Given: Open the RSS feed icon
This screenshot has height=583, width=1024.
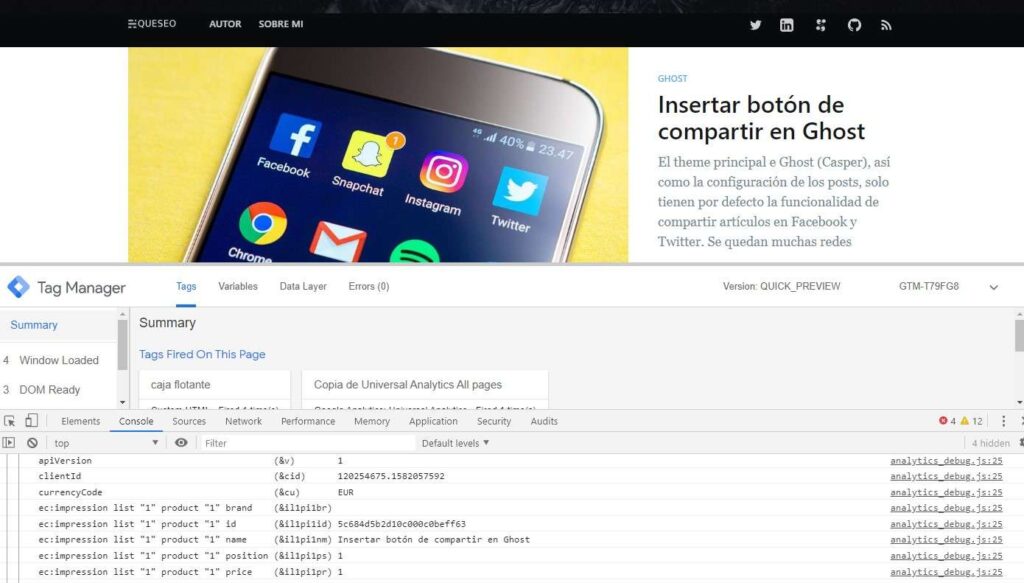Looking at the screenshot, I should 886,25.
